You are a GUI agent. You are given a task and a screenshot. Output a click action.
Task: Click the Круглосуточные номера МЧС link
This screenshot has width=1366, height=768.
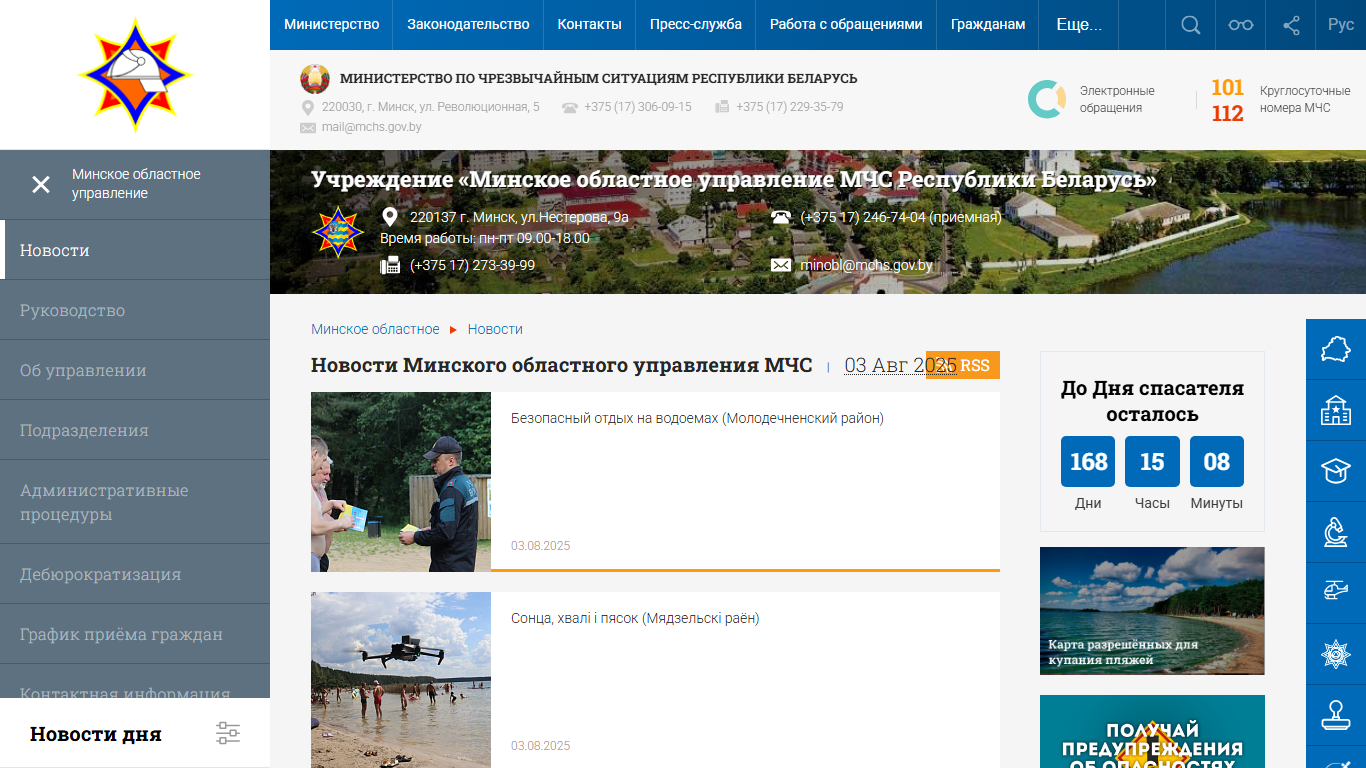pos(1305,99)
